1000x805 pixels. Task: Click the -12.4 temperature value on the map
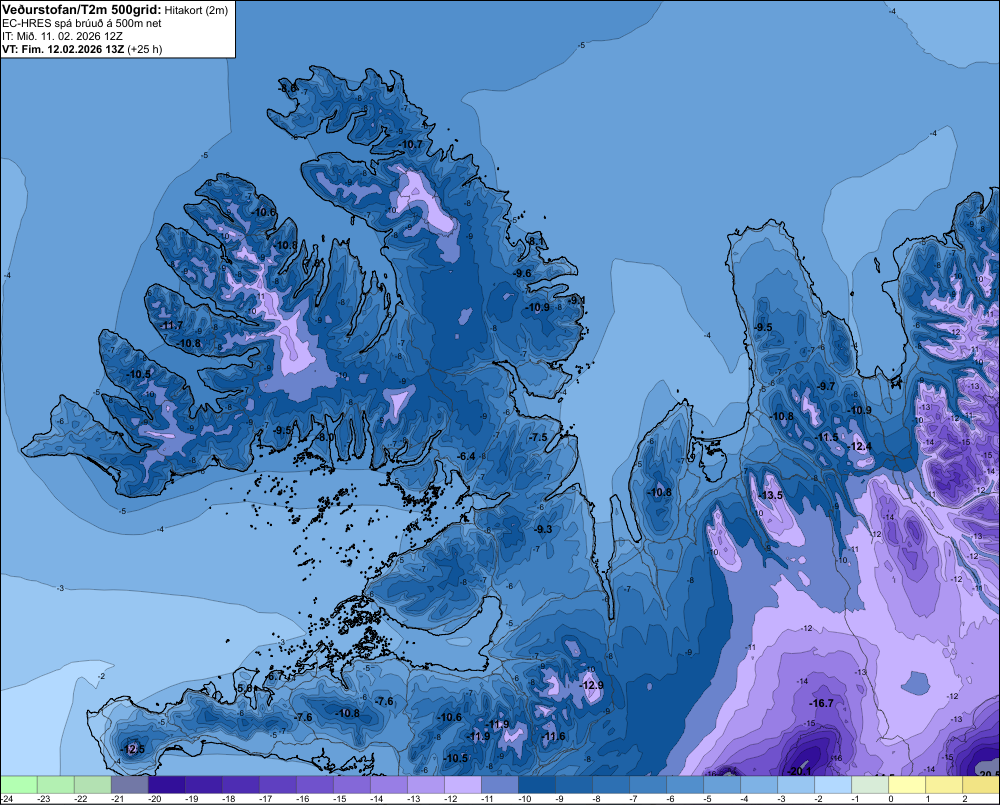point(860,447)
